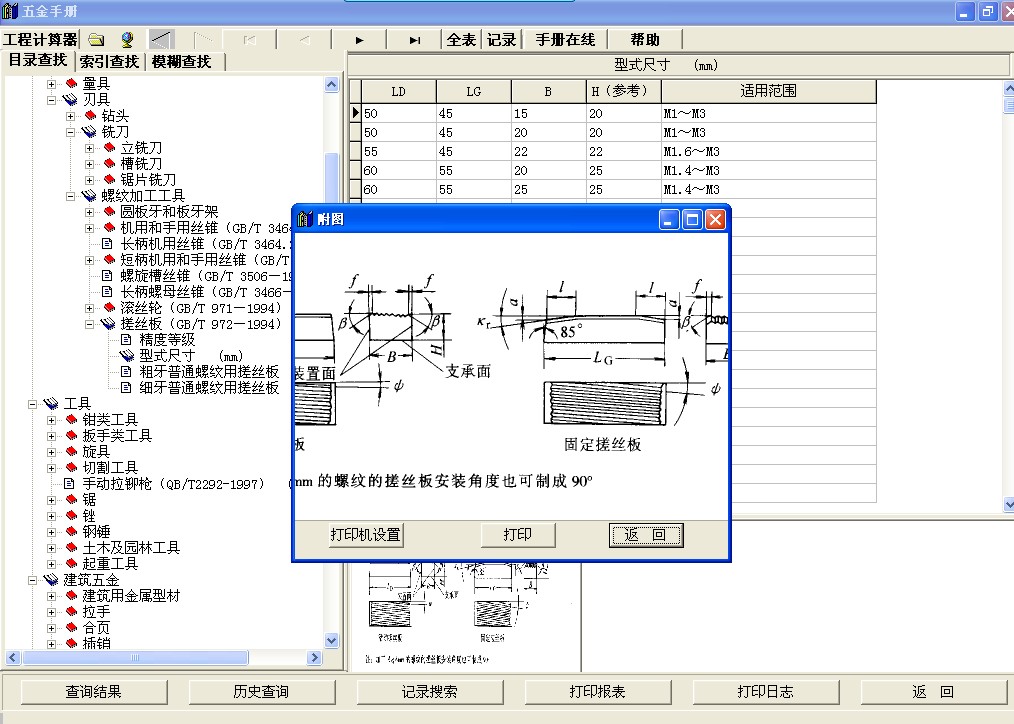The image size is (1014, 724).
Task: Open 工程计算器 from the toolbar
Action: (39, 40)
